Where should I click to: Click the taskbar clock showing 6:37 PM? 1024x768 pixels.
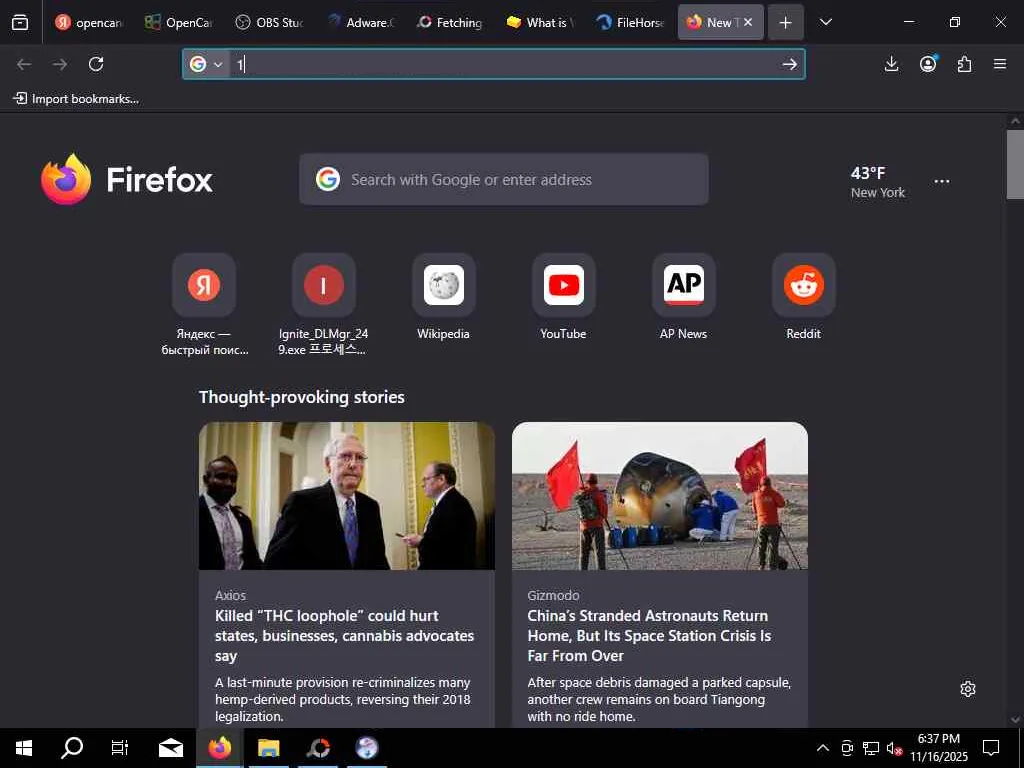[x=939, y=748]
